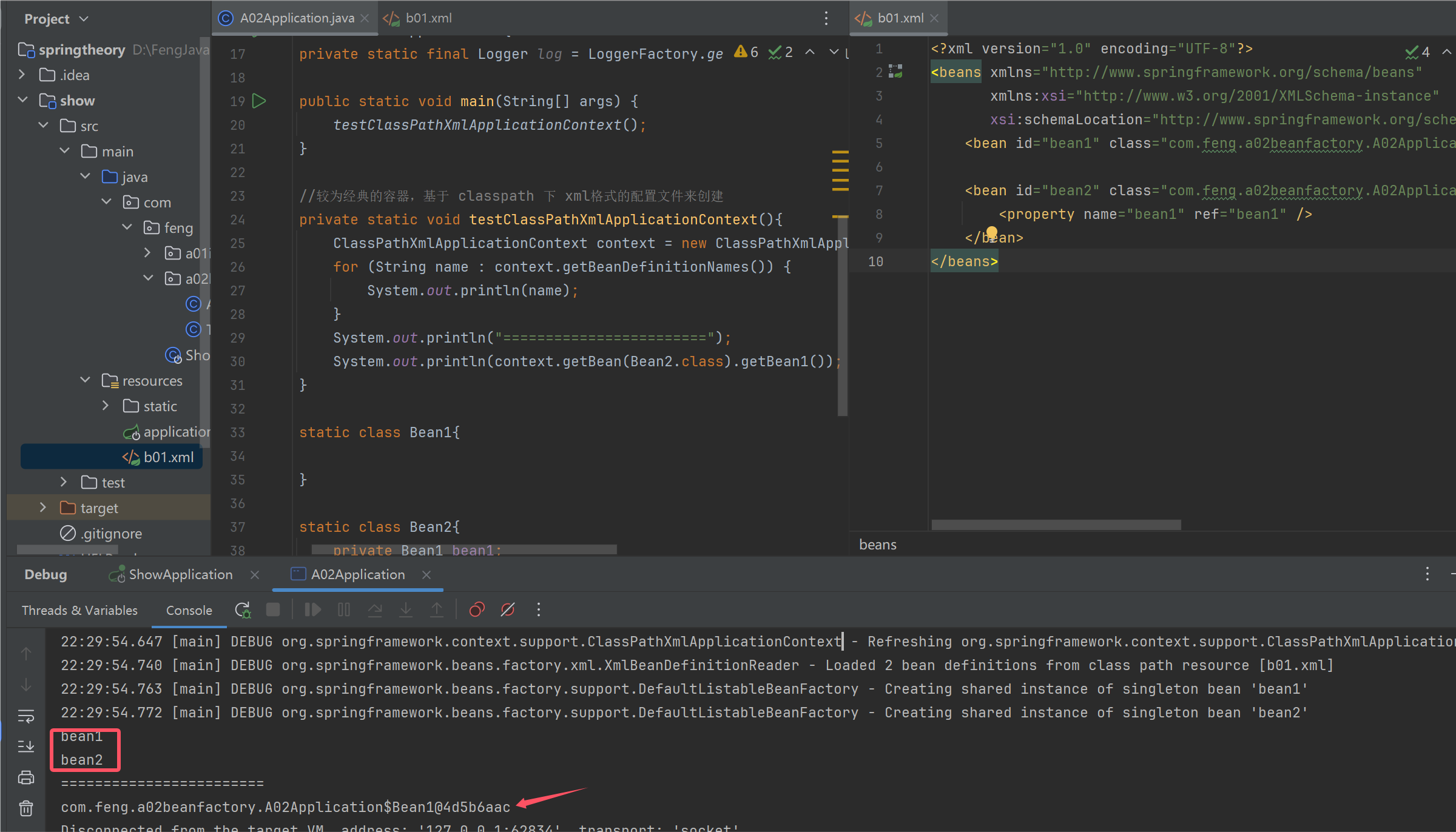Expand the a01 package folder

[x=148, y=253]
